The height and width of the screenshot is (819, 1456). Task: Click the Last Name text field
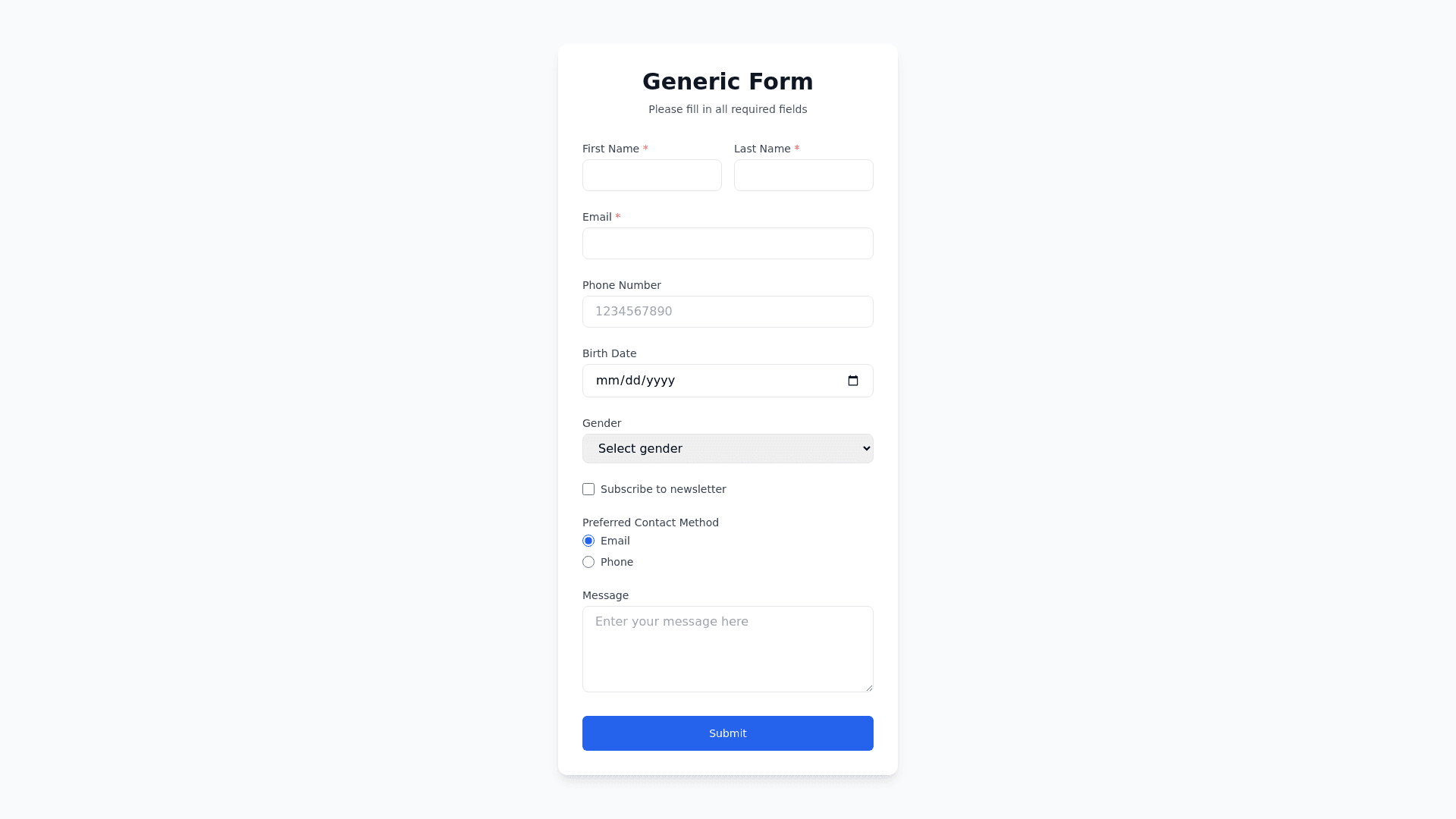803,175
